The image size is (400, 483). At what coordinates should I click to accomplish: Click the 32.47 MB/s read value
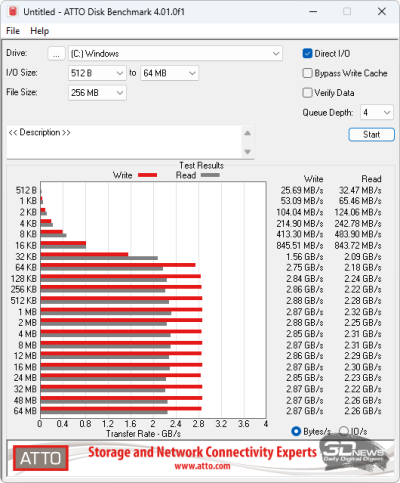(360, 190)
